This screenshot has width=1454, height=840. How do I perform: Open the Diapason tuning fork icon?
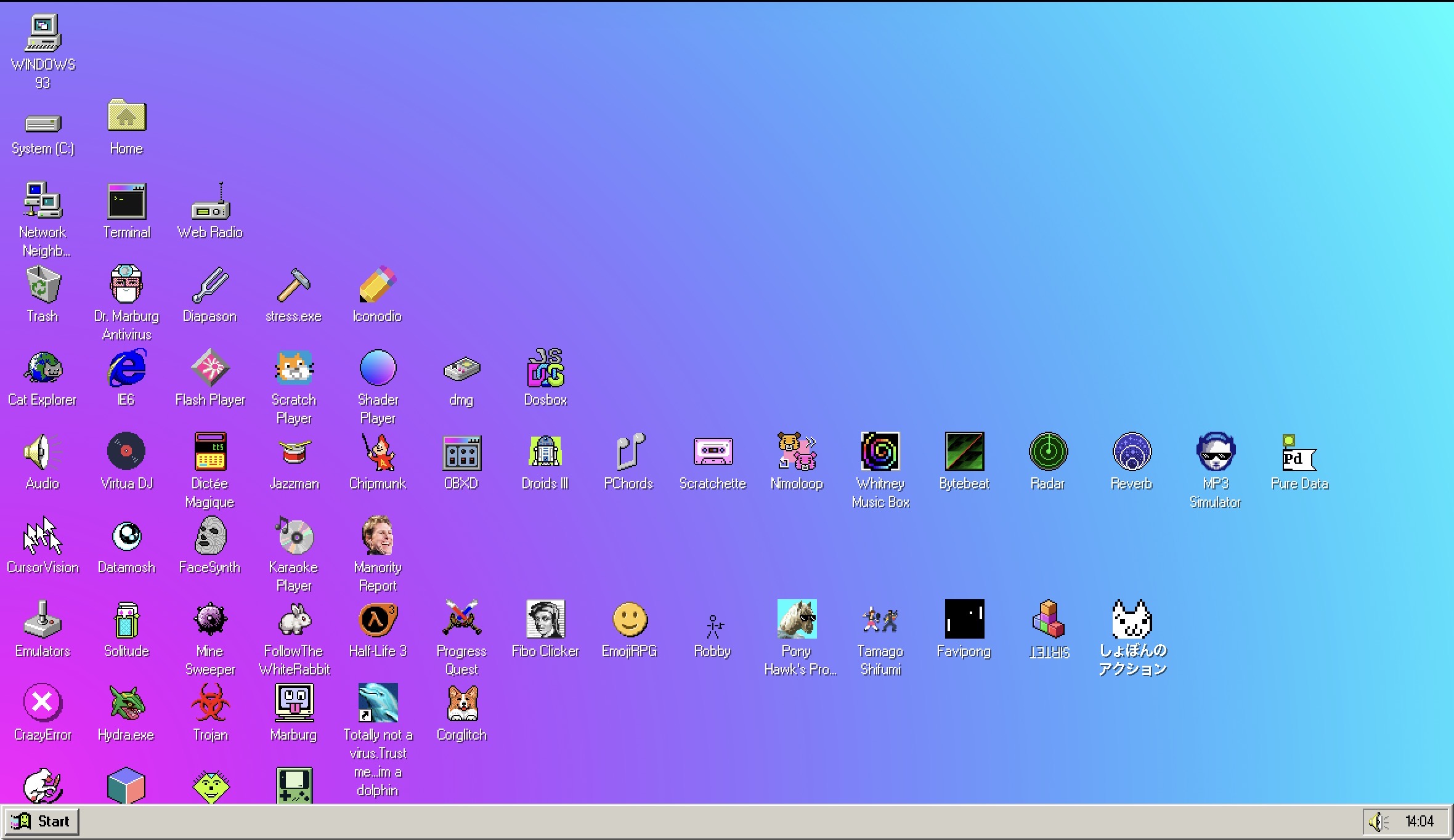tap(210, 284)
